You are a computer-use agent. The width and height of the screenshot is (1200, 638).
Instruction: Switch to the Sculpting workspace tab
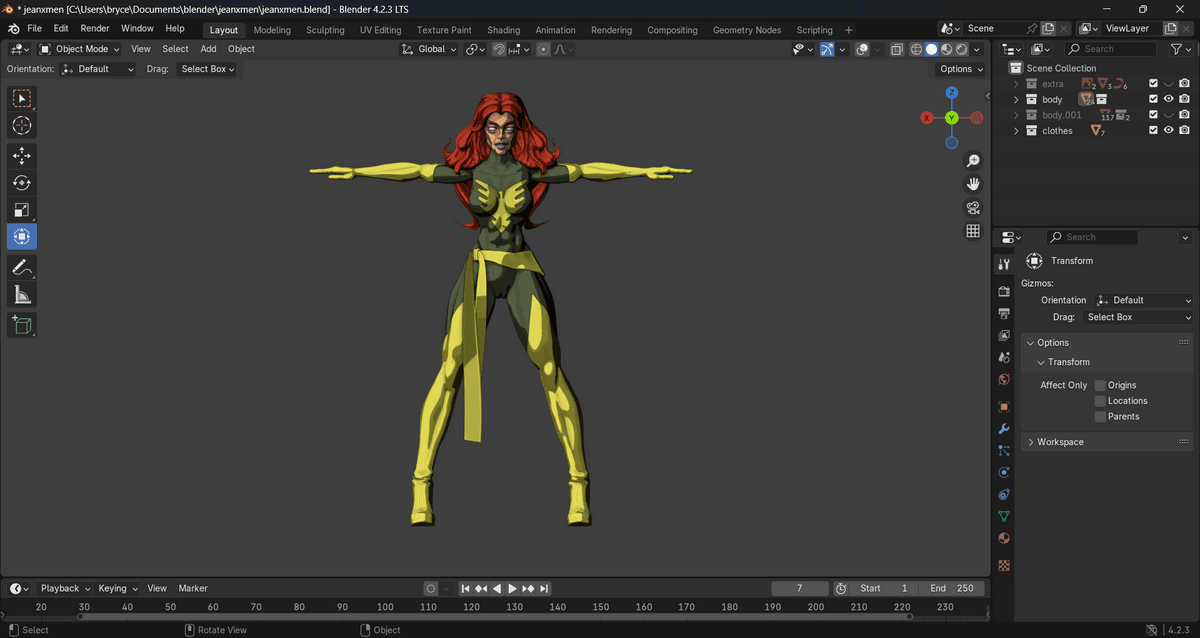(x=325, y=30)
